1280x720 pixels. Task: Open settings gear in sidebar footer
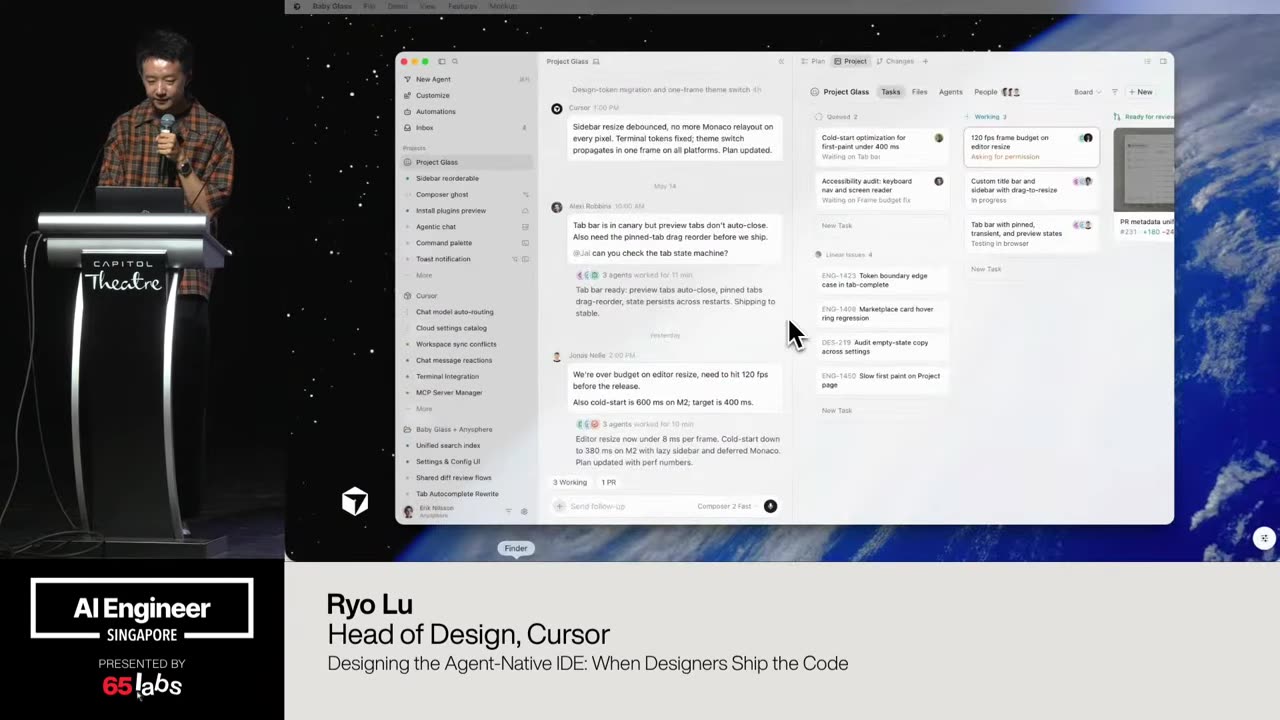524,511
